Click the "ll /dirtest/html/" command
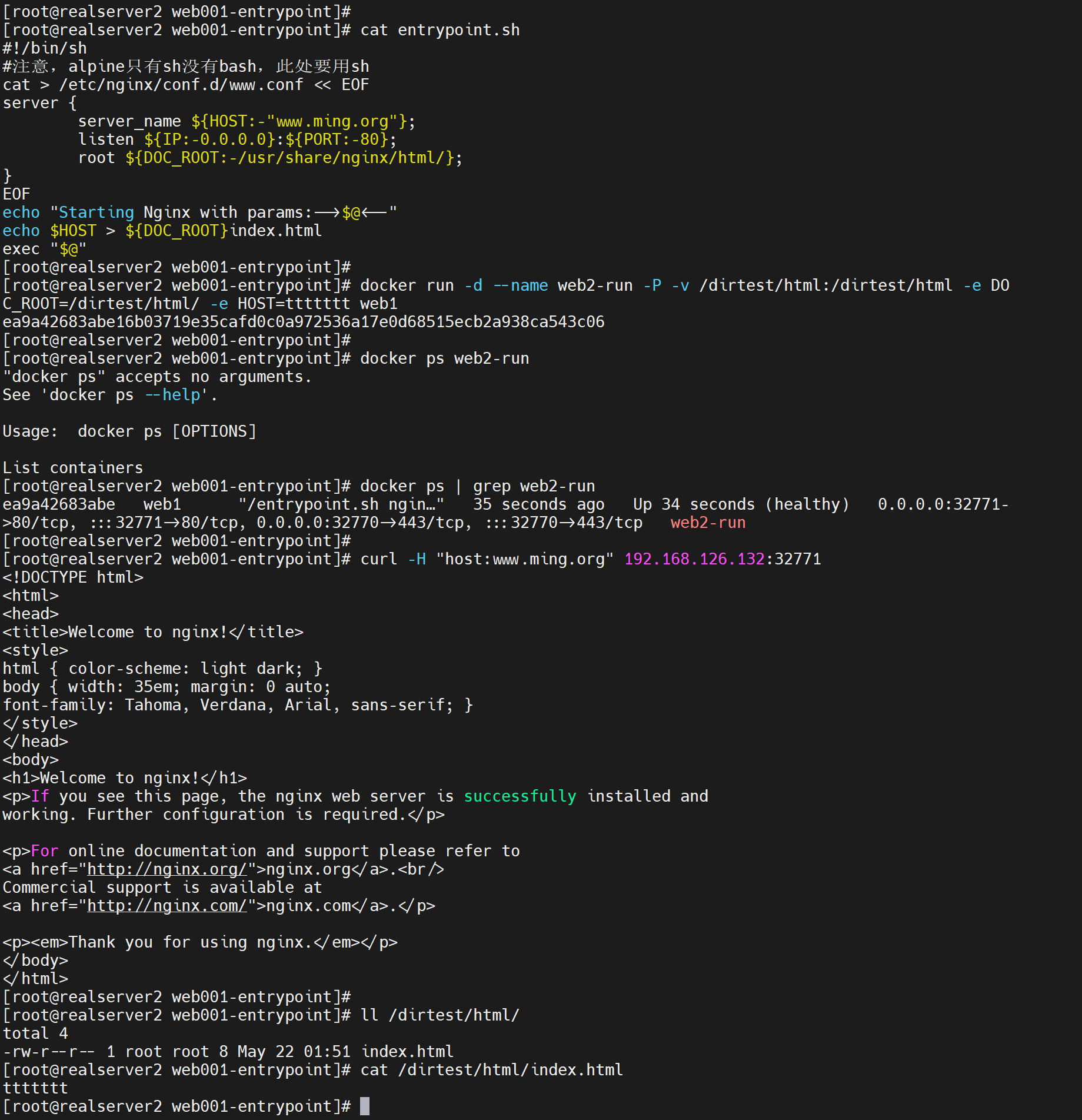 point(440,1015)
